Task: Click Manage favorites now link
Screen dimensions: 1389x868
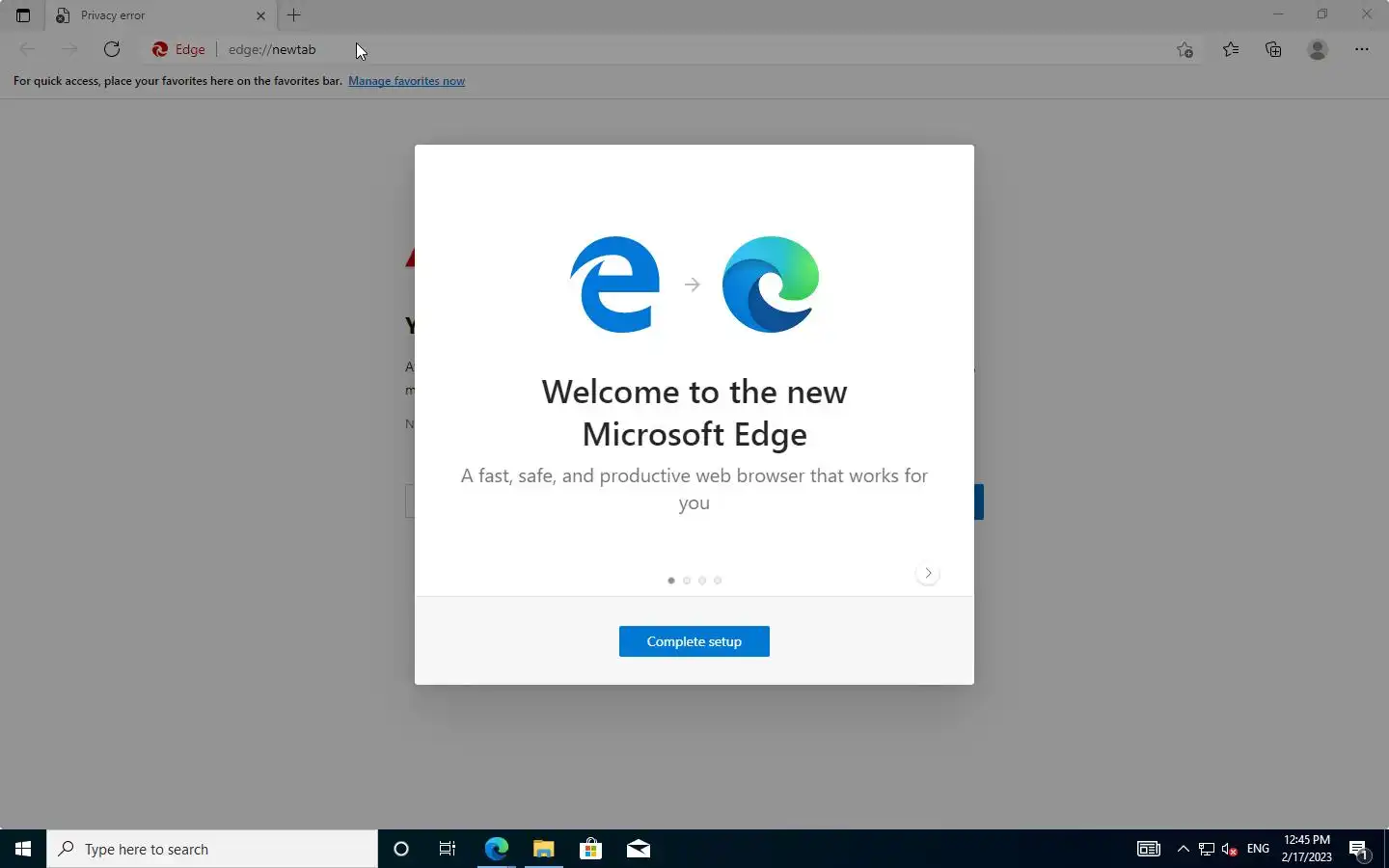Action: tap(406, 81)
